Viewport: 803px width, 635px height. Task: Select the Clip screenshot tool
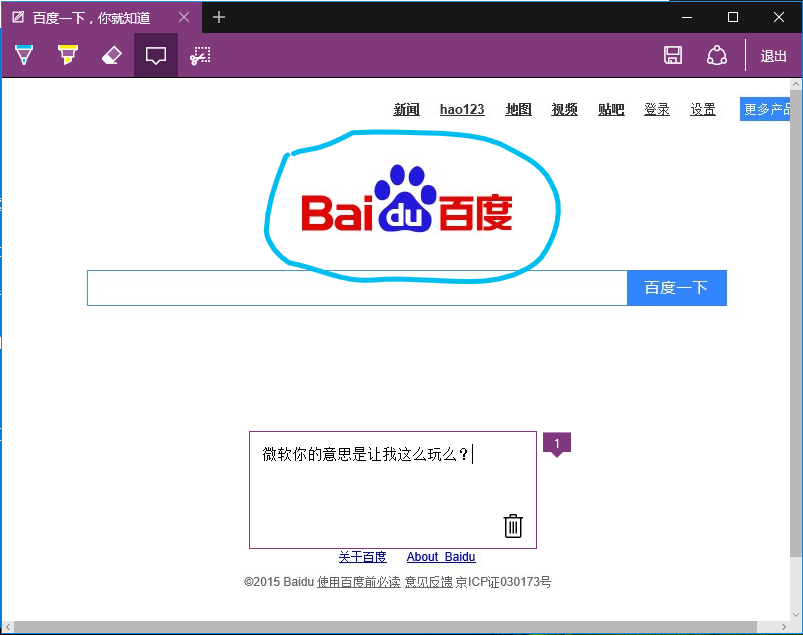[200, 55]
